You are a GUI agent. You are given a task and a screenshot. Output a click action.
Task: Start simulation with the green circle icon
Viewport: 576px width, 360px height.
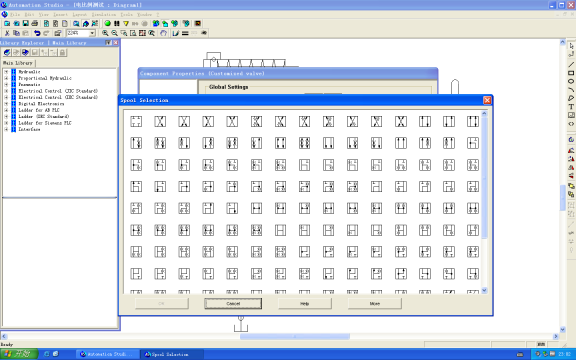tap(108, 24)
